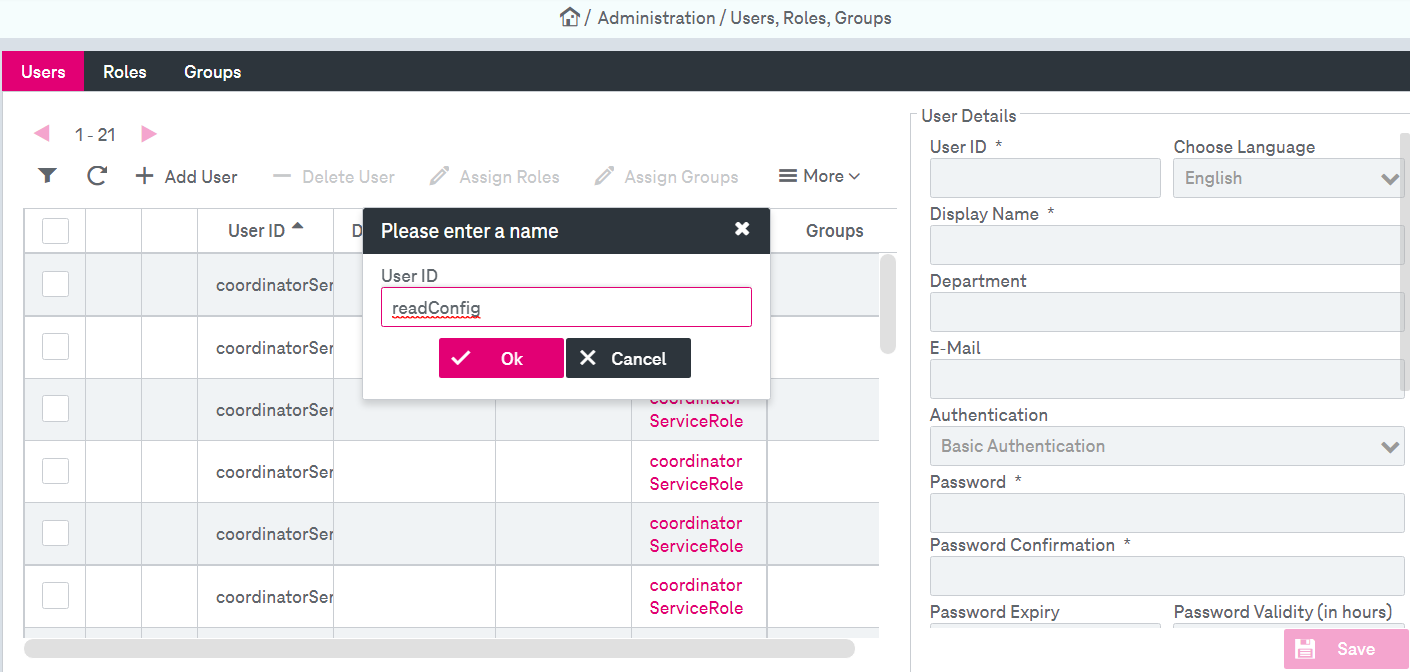The width and height of the screenshot is (1410, 672).
Task: Open the filter funnel icon
Action: click(x=47, y=176)
